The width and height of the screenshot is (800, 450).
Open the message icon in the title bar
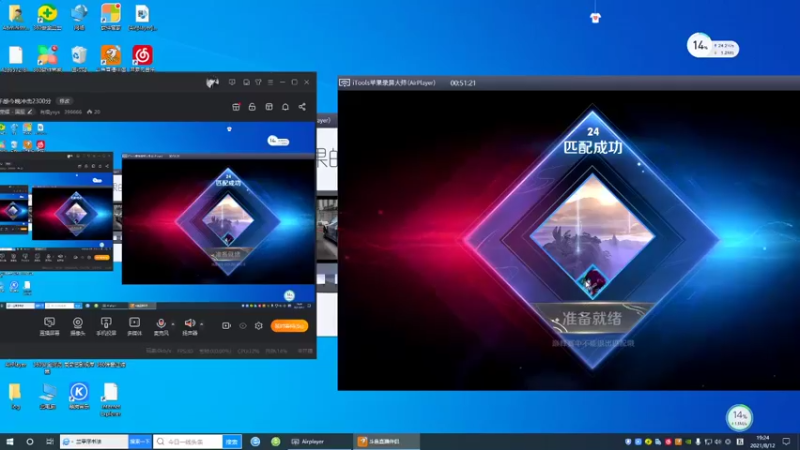pyautogui.click(x=246, y=82)
